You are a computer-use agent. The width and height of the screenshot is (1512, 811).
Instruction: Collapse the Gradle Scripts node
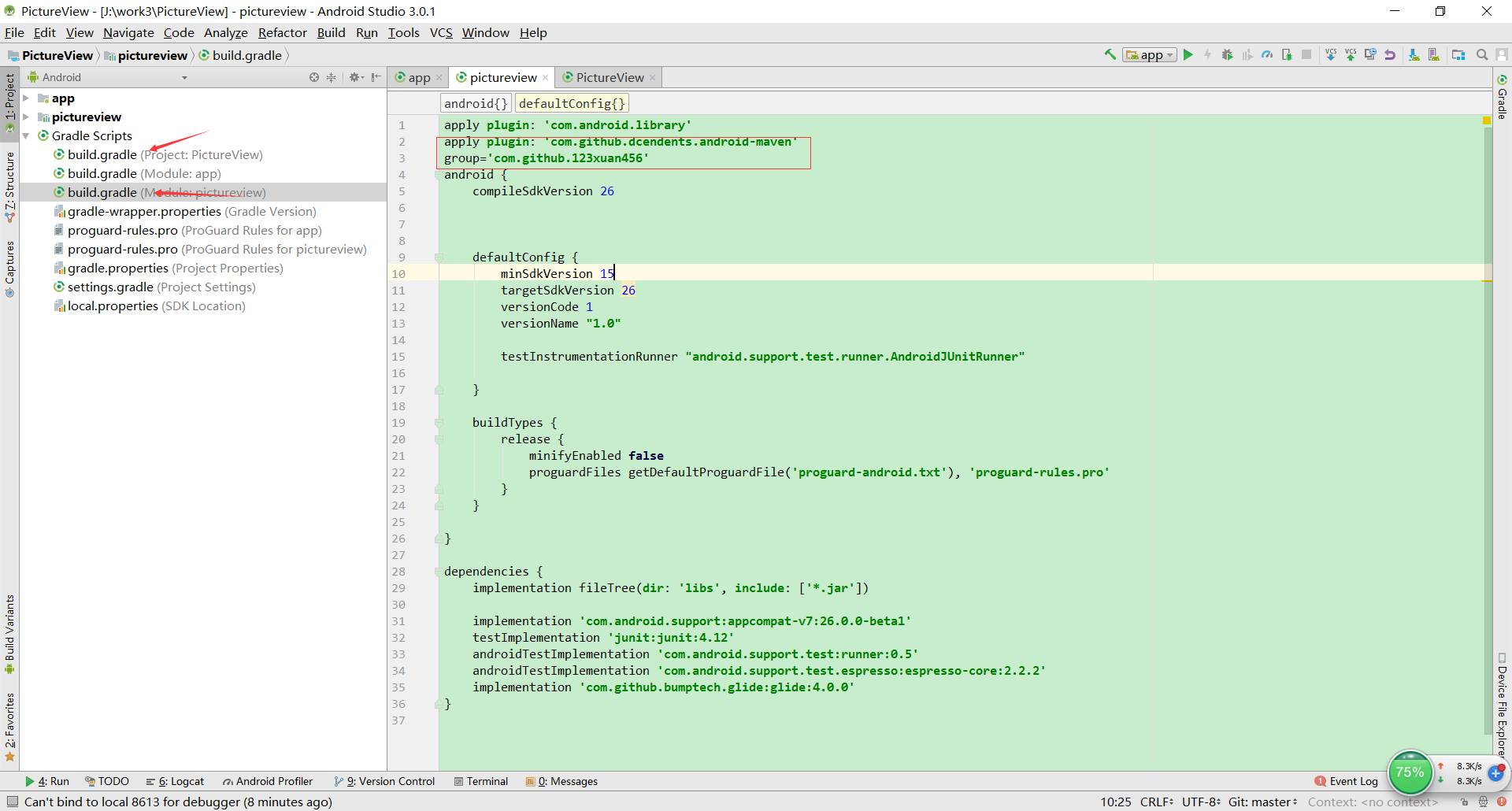(26, 136)
